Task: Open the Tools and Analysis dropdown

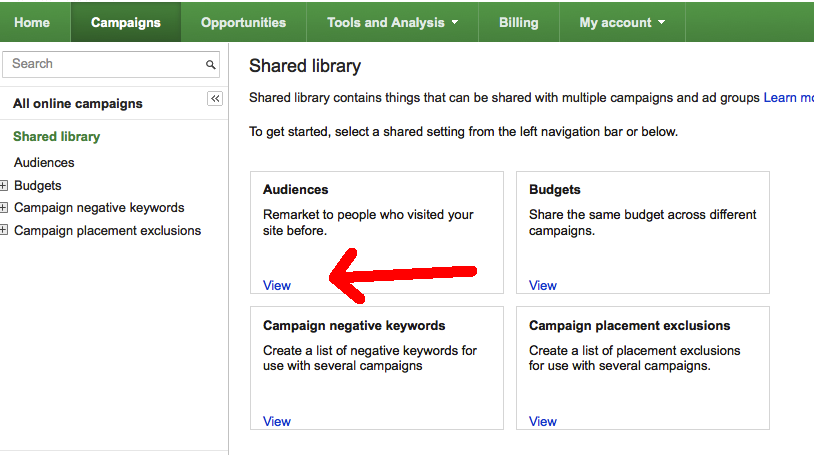Action: (393, 22)
